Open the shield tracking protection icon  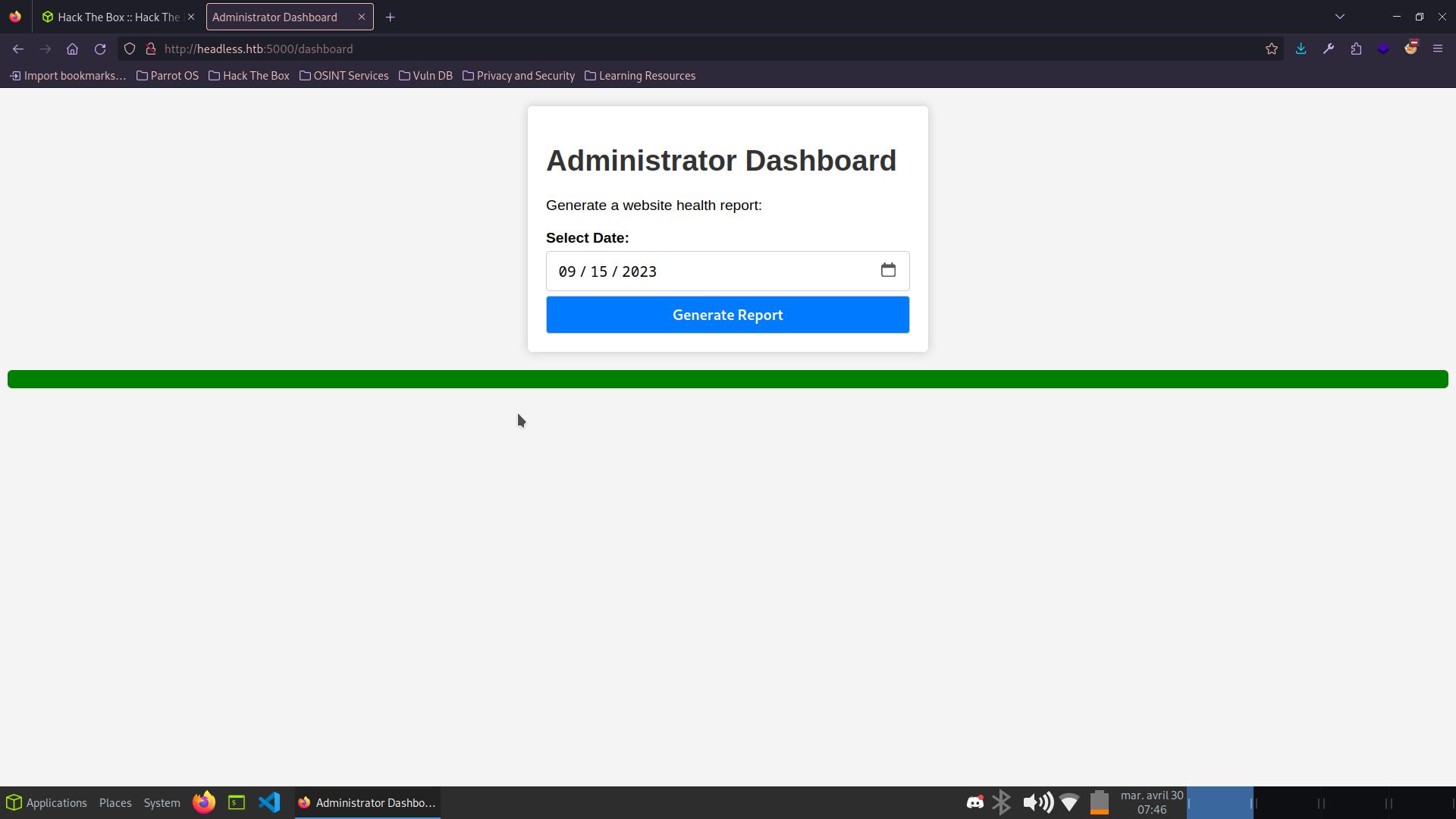129,49
